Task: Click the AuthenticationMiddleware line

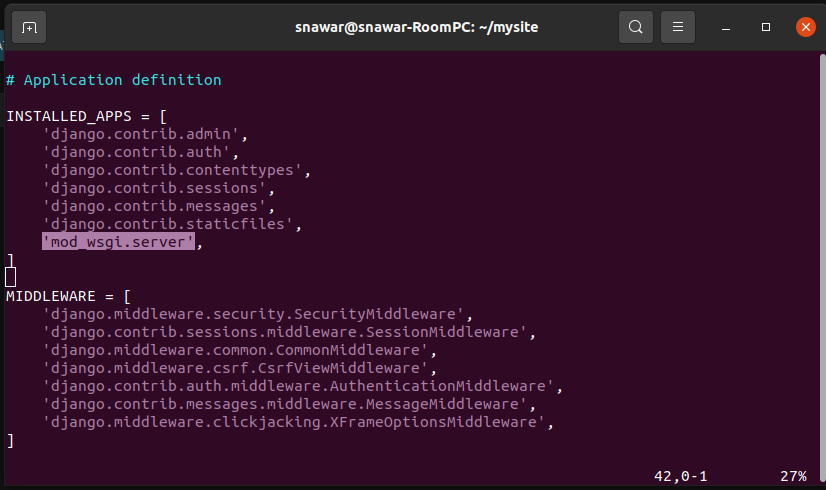Action: click(x=302, y=387)
